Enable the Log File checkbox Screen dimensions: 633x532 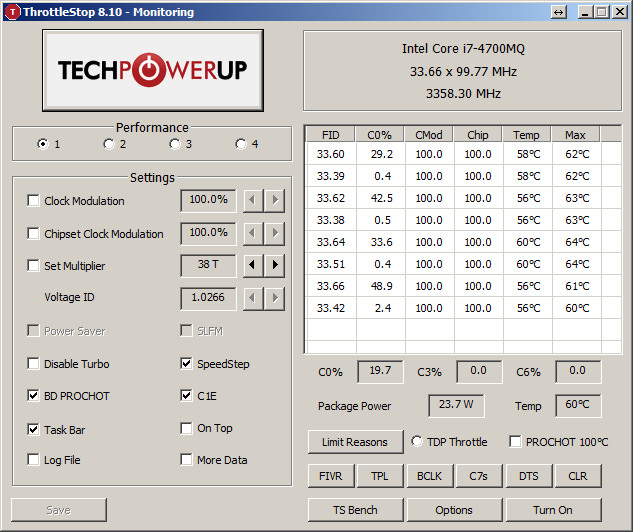[34, 460]
